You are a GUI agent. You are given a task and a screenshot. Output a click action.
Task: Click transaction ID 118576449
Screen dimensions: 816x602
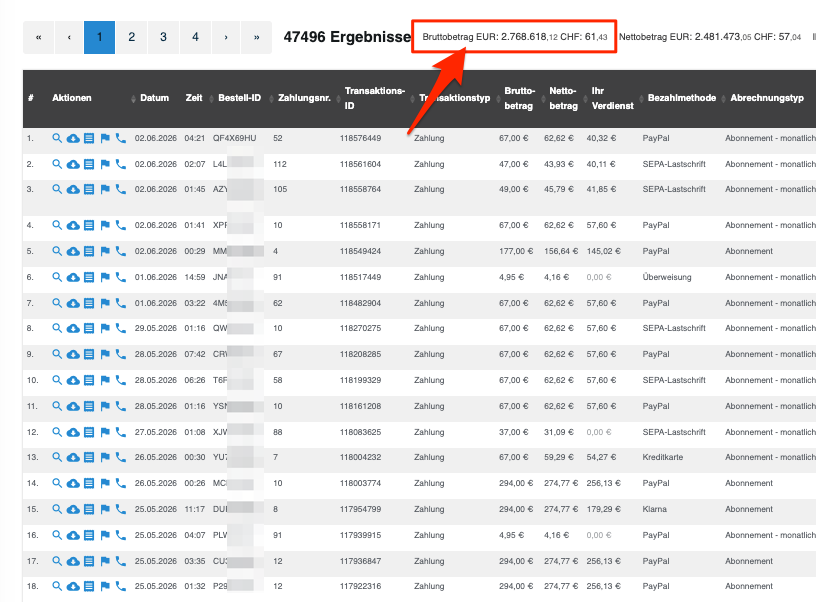coord(360,138)
